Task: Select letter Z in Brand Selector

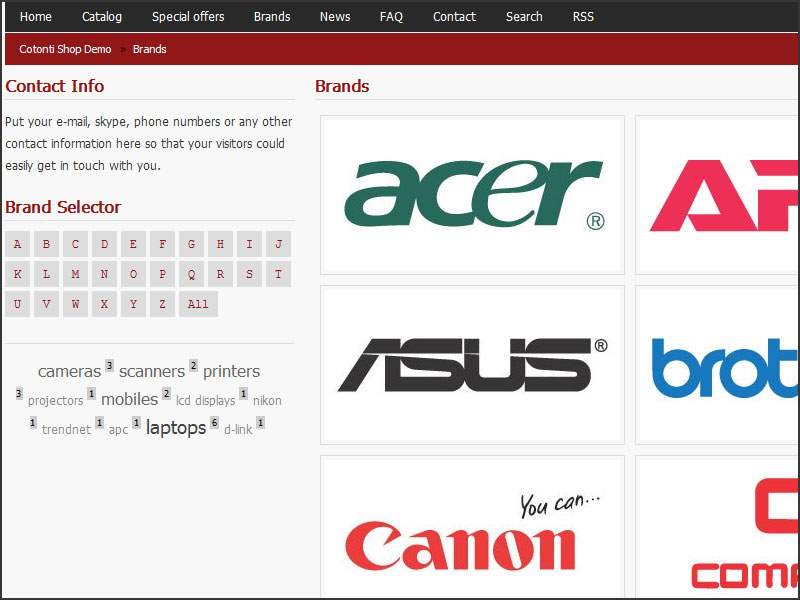Action: (x=163, y=304)
